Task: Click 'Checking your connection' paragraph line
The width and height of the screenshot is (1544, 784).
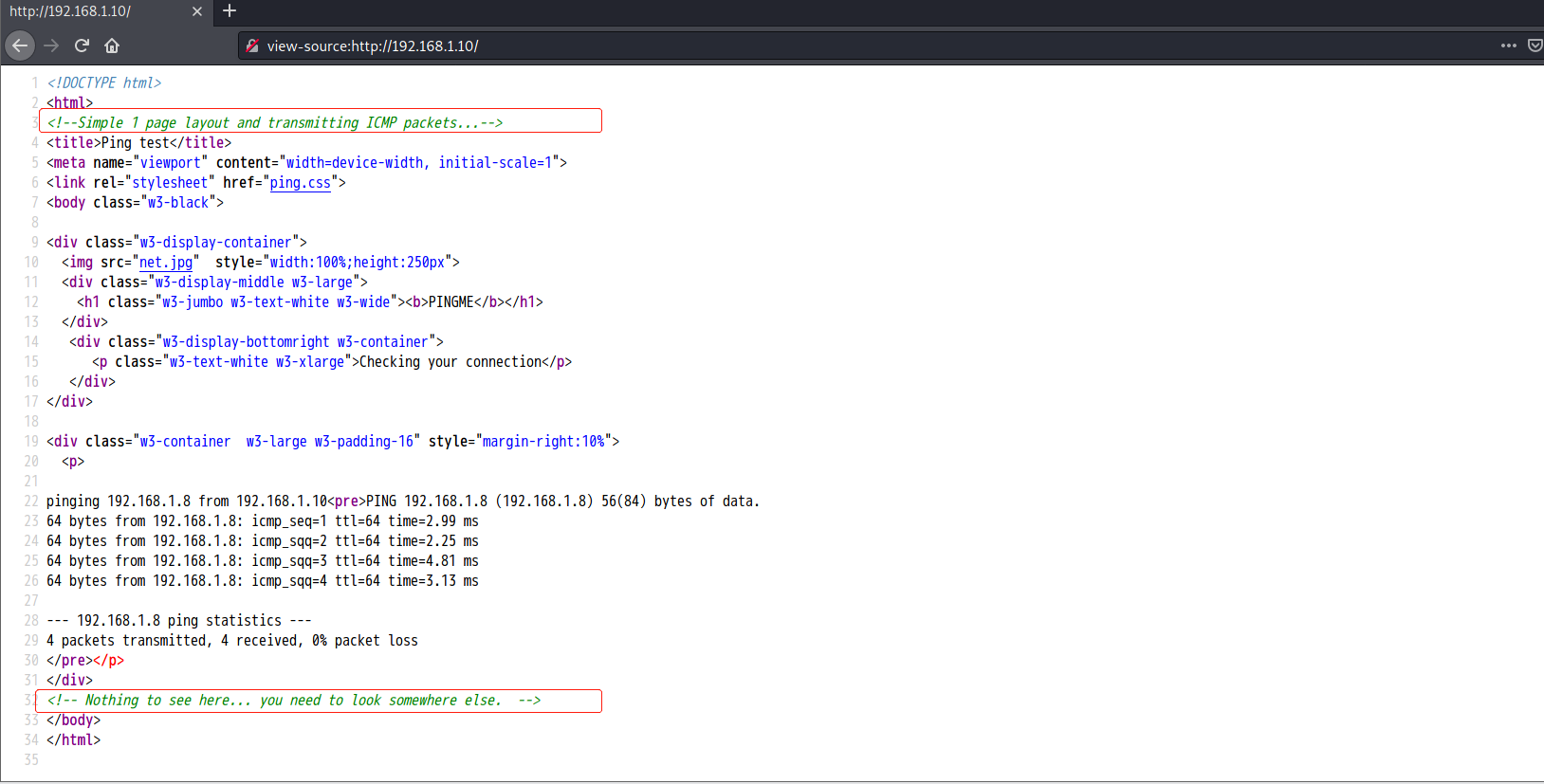Action: (332, 362)
